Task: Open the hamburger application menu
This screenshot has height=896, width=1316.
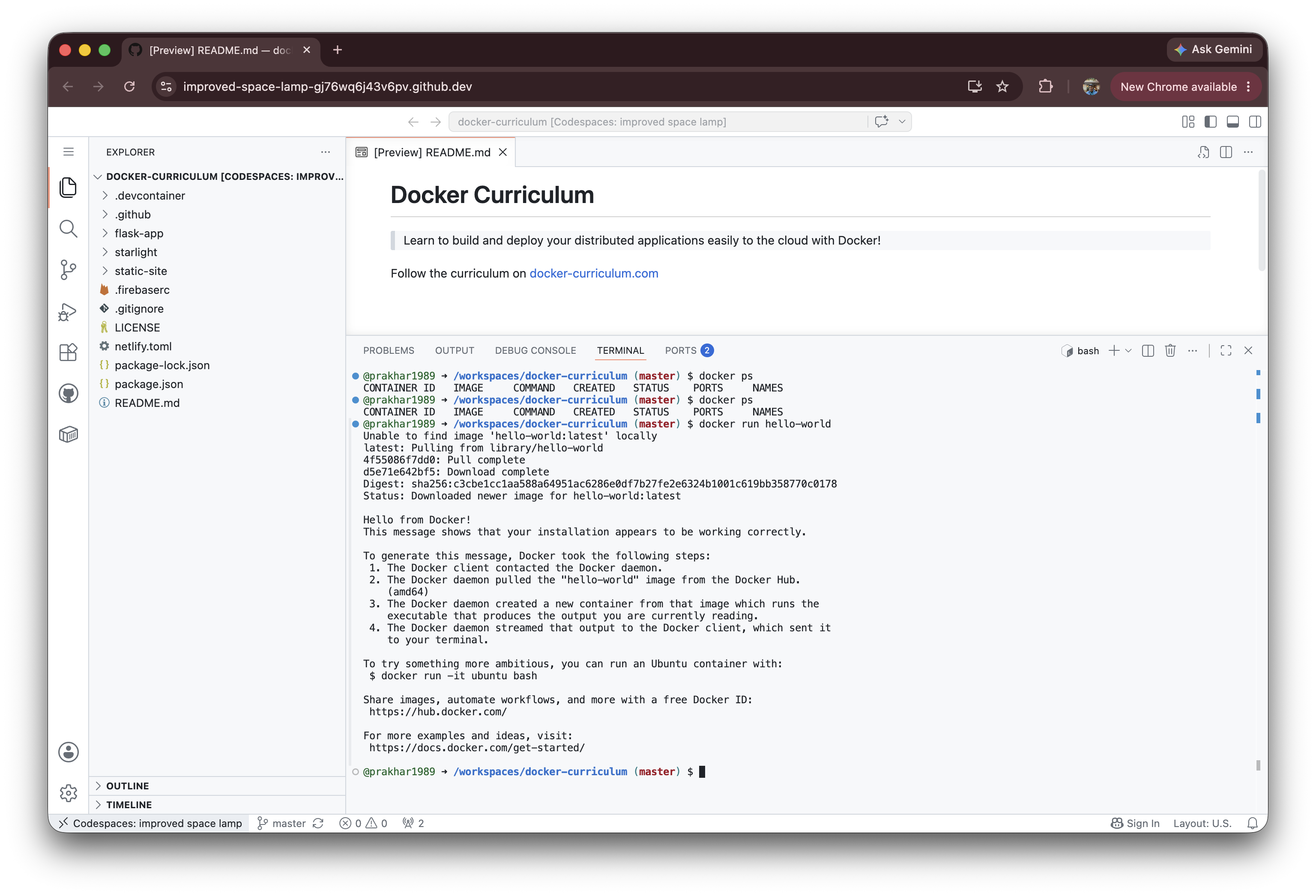Action: pos(68,152)
